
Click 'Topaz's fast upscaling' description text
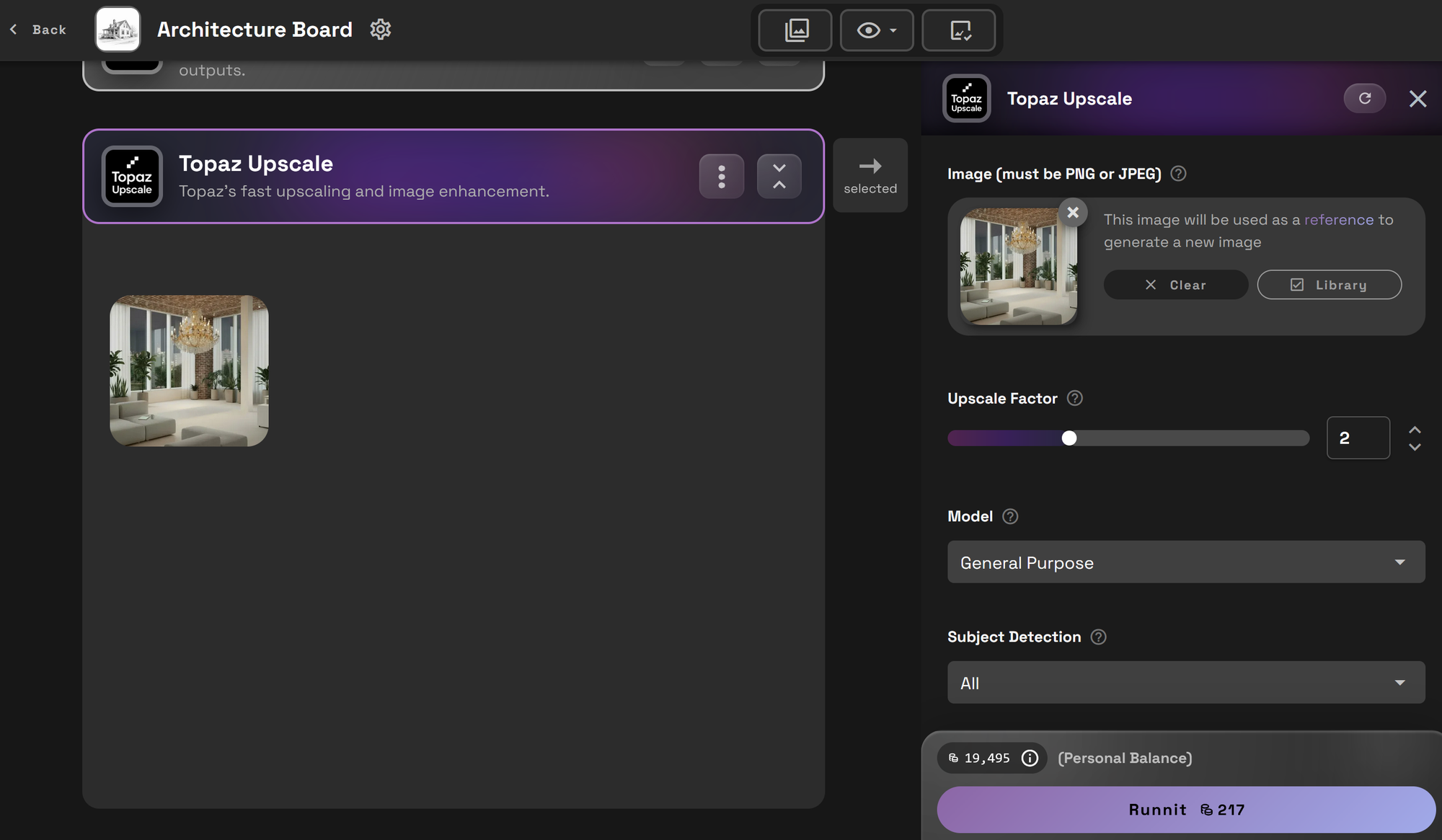tap(364, 191)
